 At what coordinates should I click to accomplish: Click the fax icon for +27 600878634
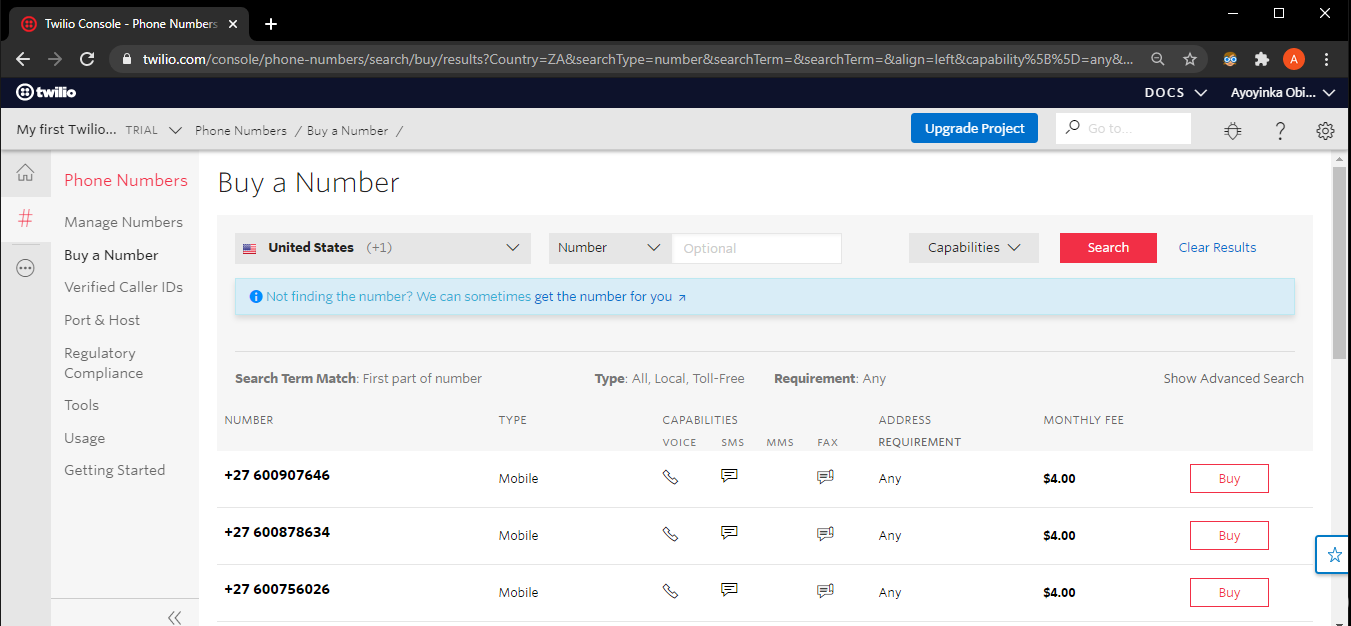point(825,534)
